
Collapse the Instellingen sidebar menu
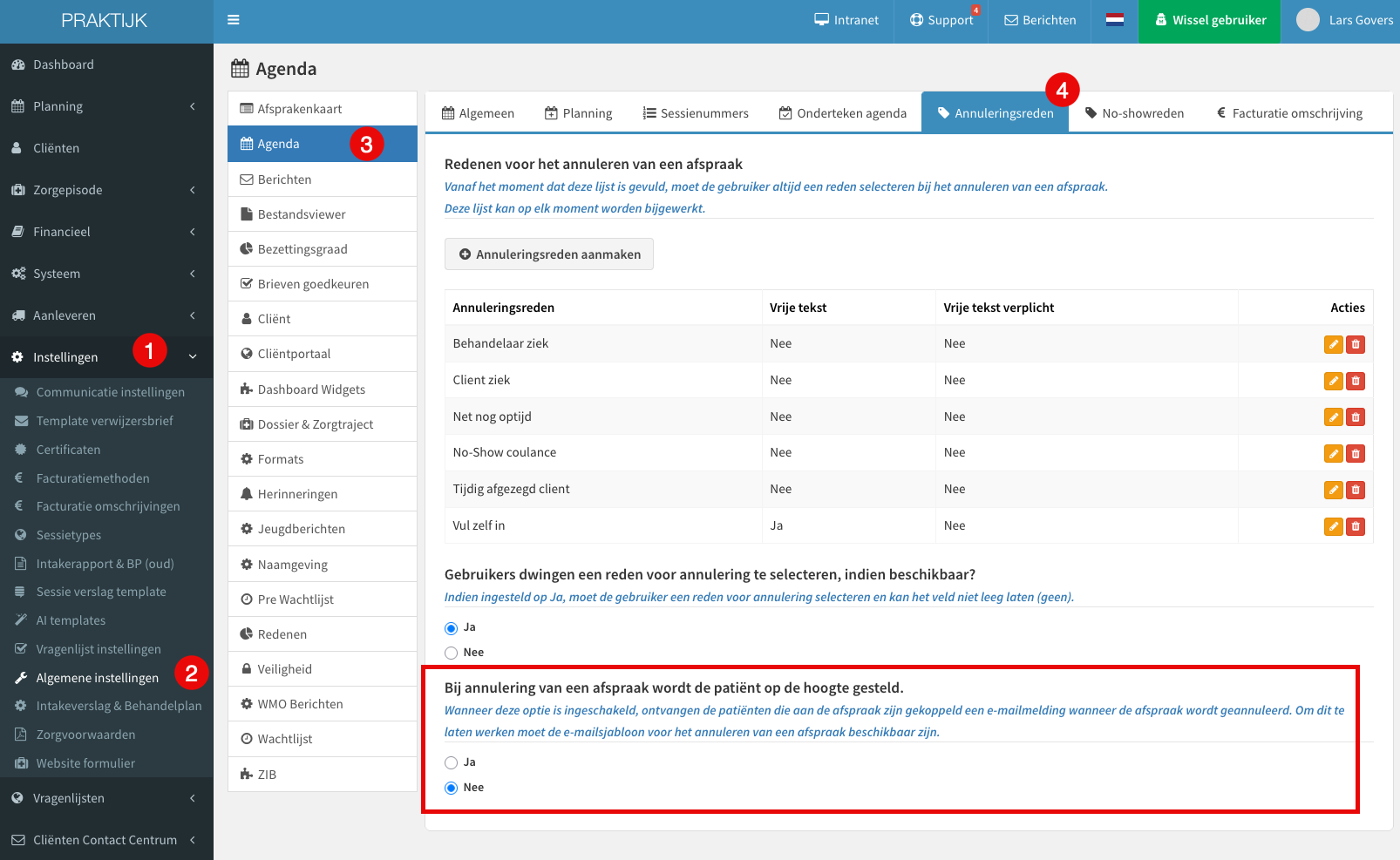106,357
